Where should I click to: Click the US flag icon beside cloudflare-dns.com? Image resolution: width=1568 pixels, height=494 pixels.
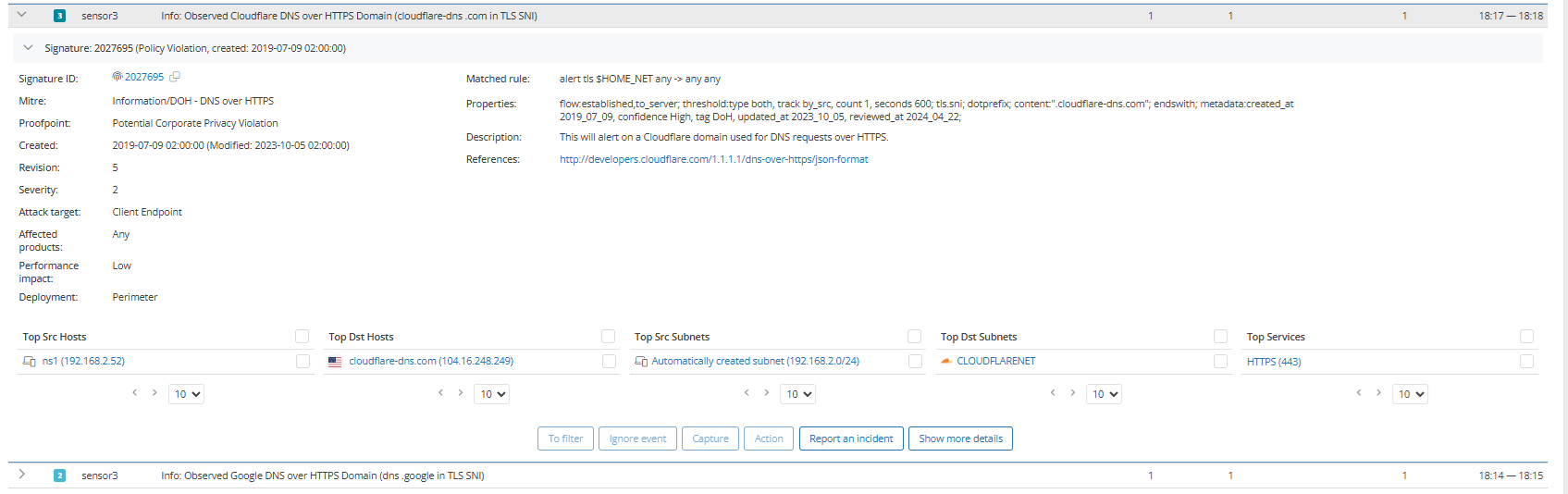[x=335, y=362]
